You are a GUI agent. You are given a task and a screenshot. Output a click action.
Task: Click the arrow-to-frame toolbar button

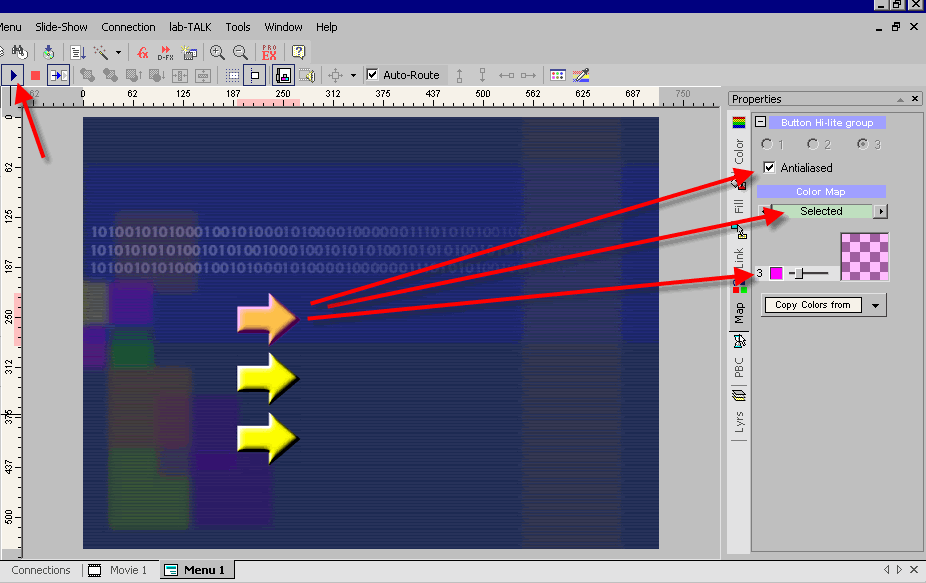click(x=58, y=75)
